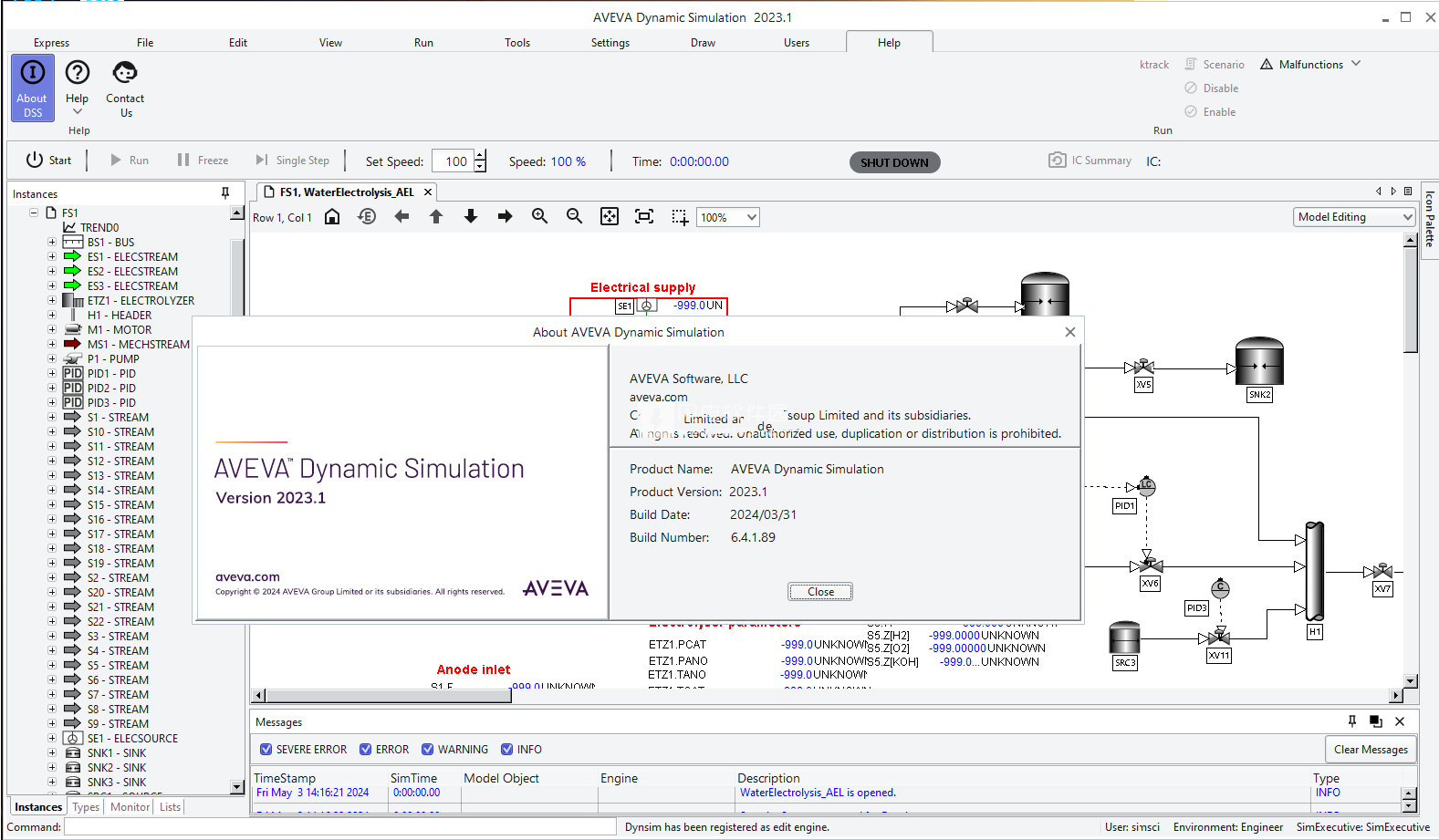Pin the Instances panel
Image resolution: width=1439 pixels, height=840 pixels.
tap(225, 192)
